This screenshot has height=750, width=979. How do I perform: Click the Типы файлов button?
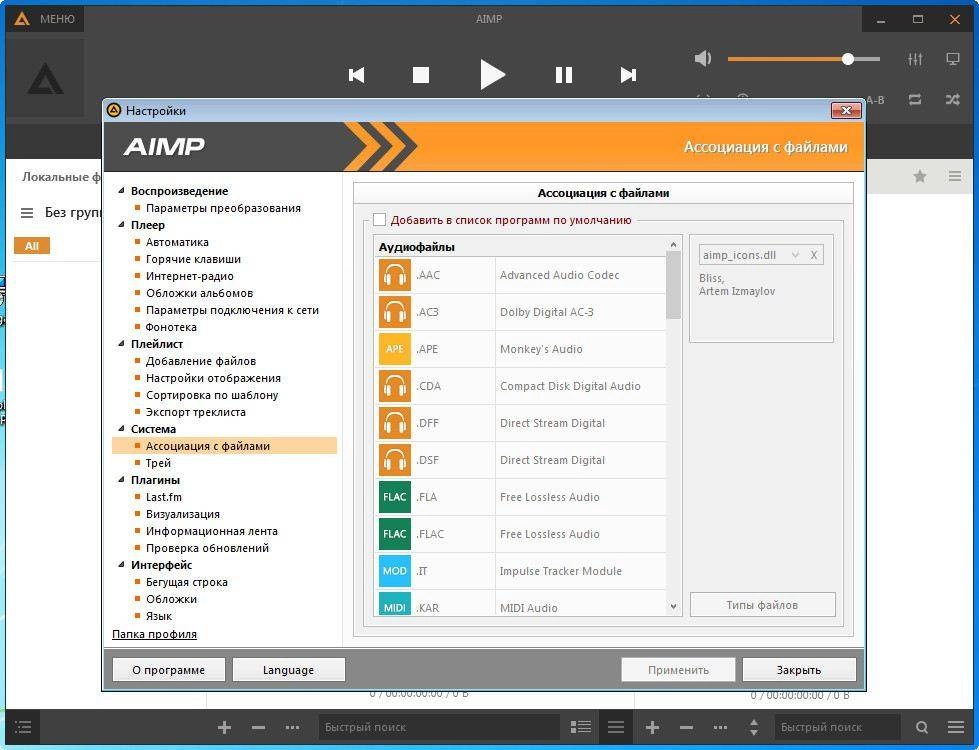(762, 605)
